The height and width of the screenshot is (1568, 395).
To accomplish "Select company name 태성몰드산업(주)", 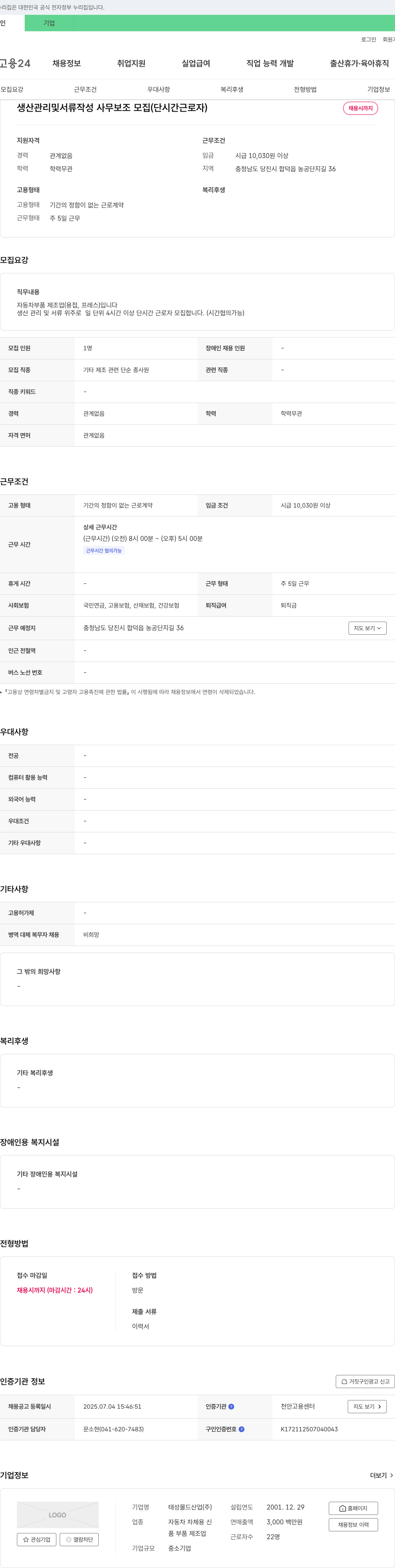I will coord(190,1507).
